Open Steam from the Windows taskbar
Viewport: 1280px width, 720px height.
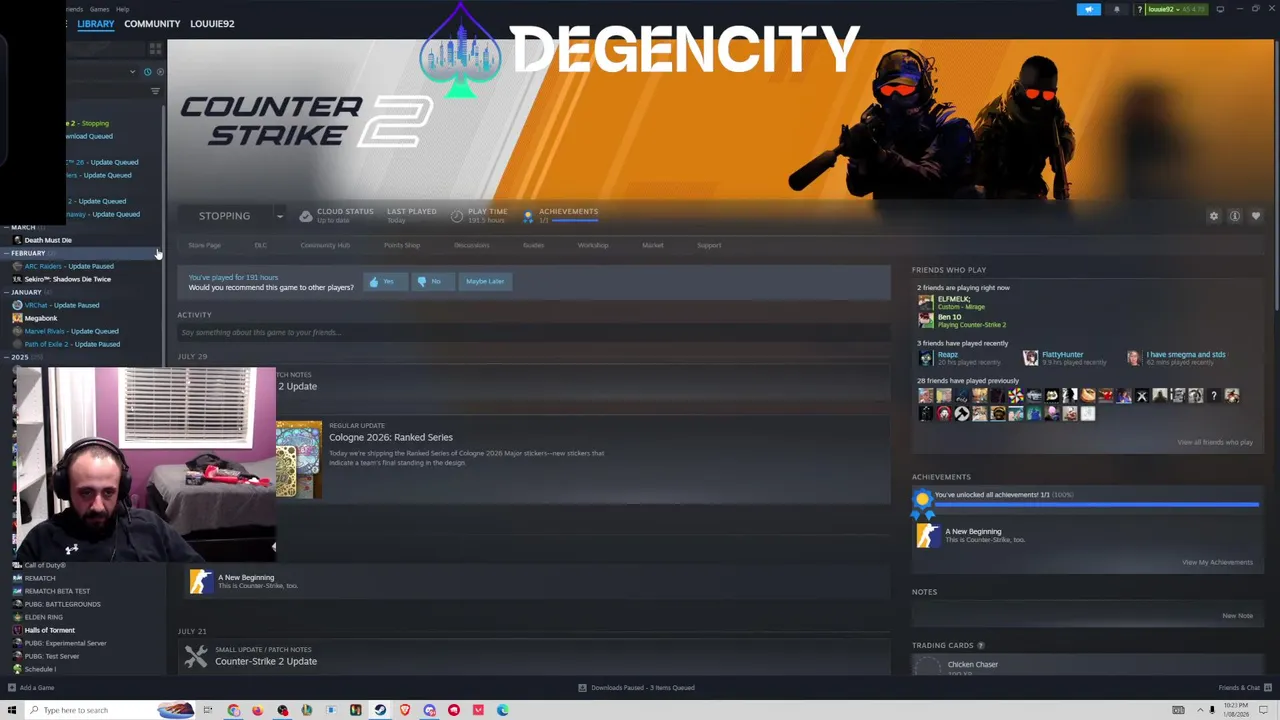380,710
